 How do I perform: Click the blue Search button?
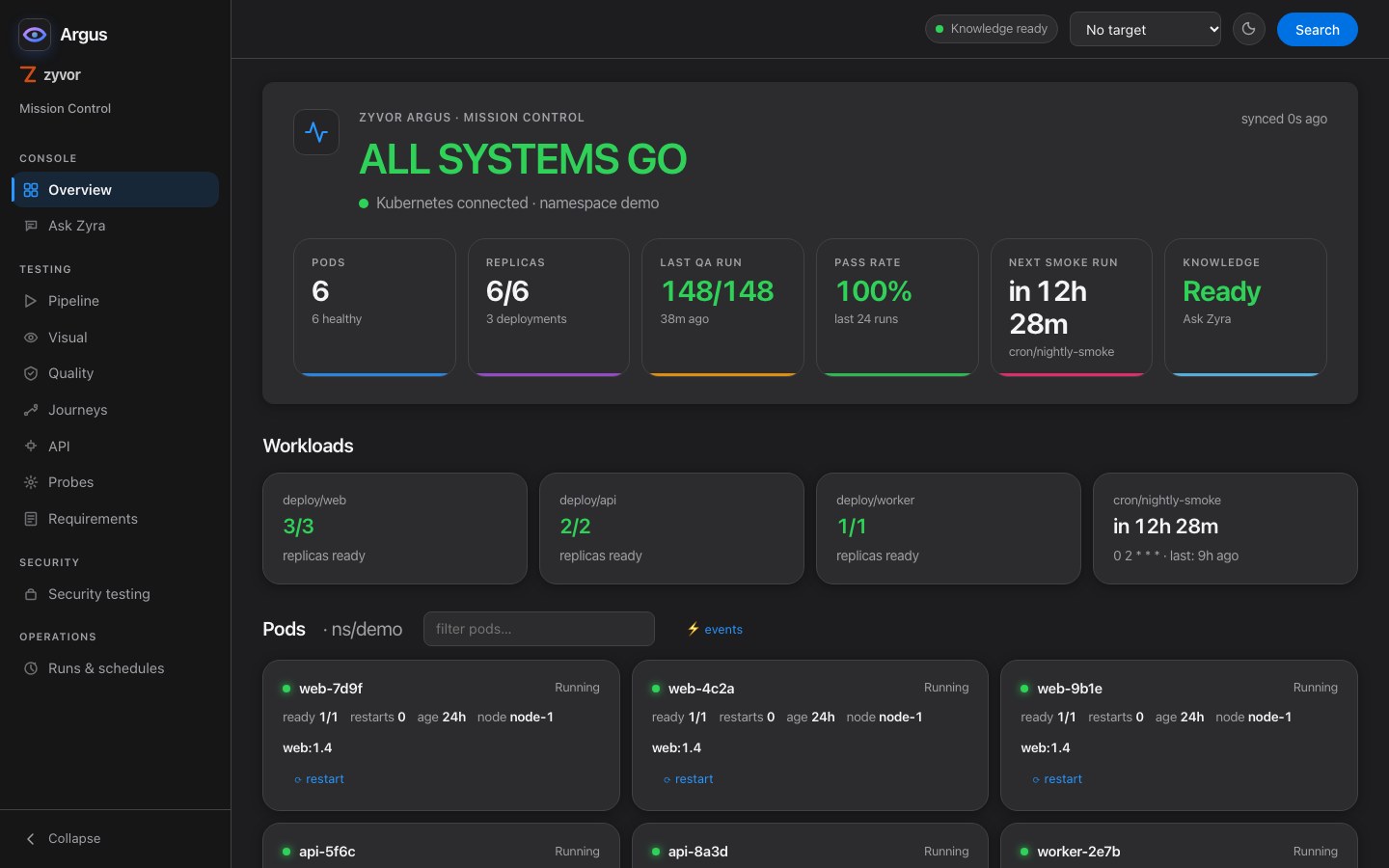tap(1317, 29)
